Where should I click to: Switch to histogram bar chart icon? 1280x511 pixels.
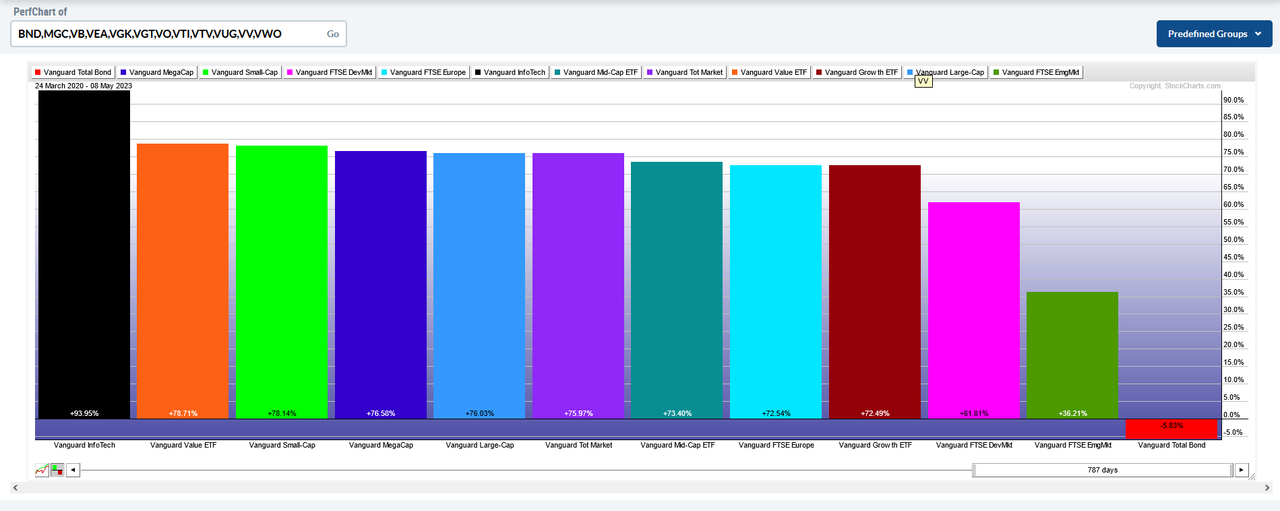(x=56, y=470)
